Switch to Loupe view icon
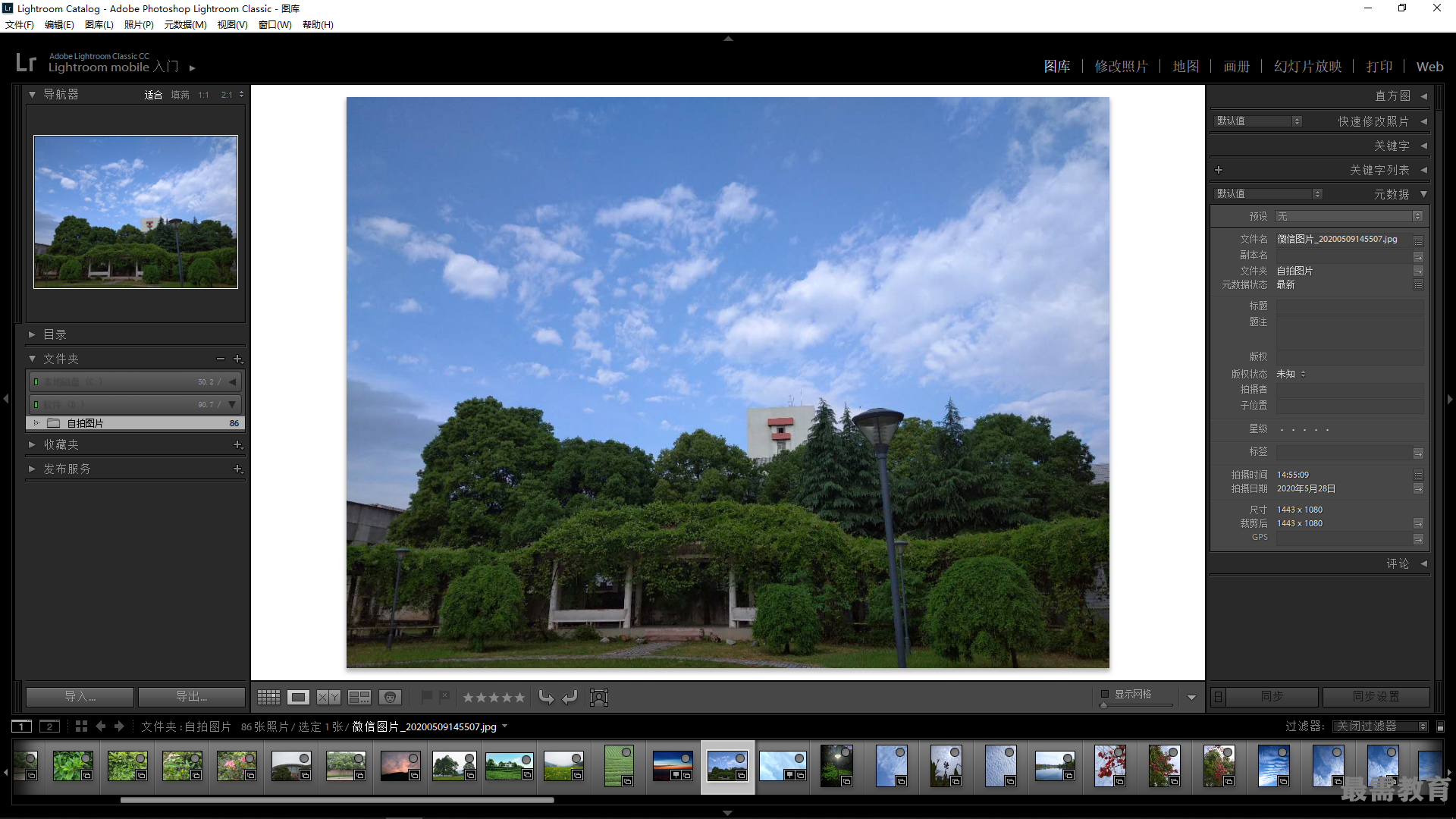1456x819 pixels. 298,697
